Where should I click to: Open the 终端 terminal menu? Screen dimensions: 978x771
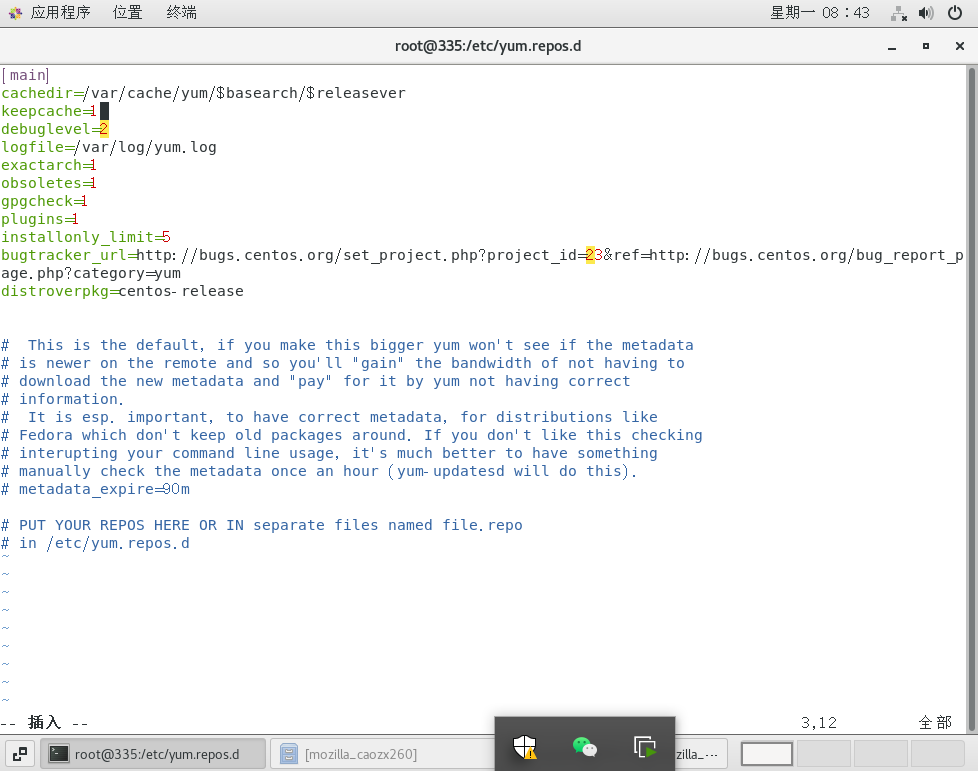[182, 12]
